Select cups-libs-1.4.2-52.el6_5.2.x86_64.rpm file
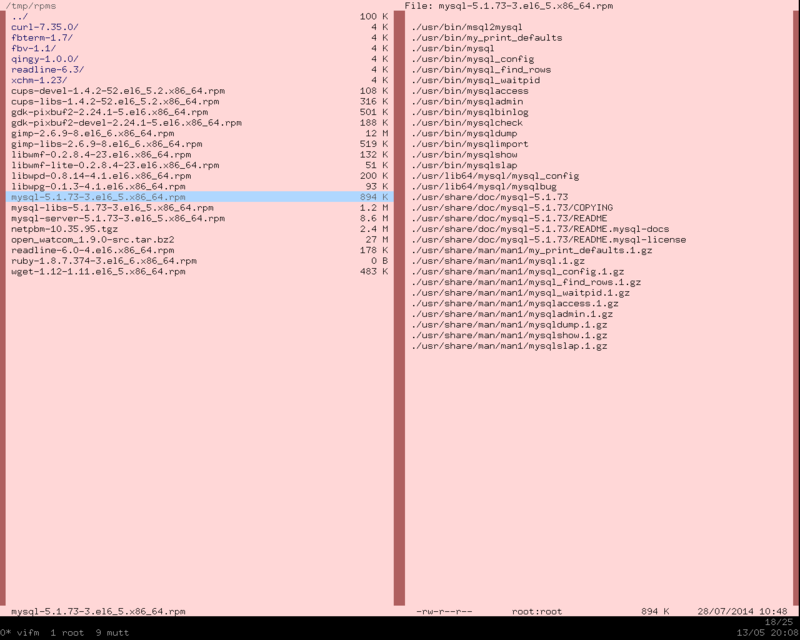 click(199, 102)
